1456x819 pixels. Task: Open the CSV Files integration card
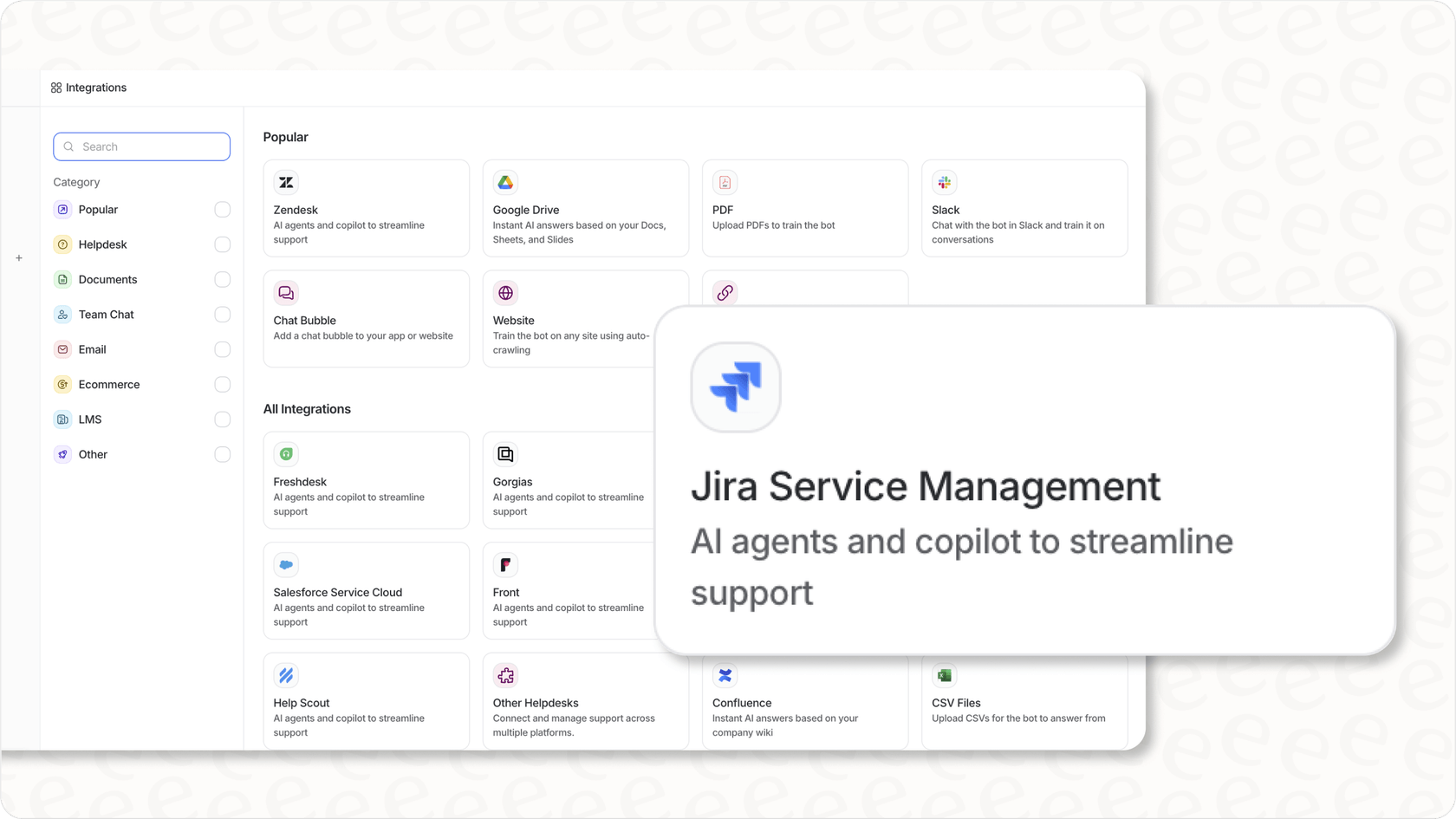coord(1024,701)
